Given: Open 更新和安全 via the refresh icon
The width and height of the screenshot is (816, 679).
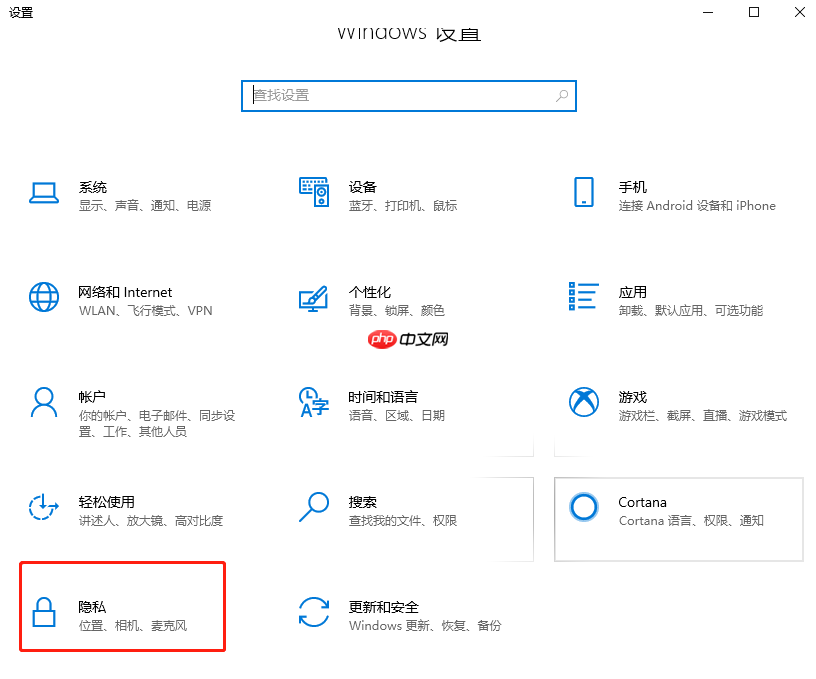Looking at the screenshot, I should [314, 613].
